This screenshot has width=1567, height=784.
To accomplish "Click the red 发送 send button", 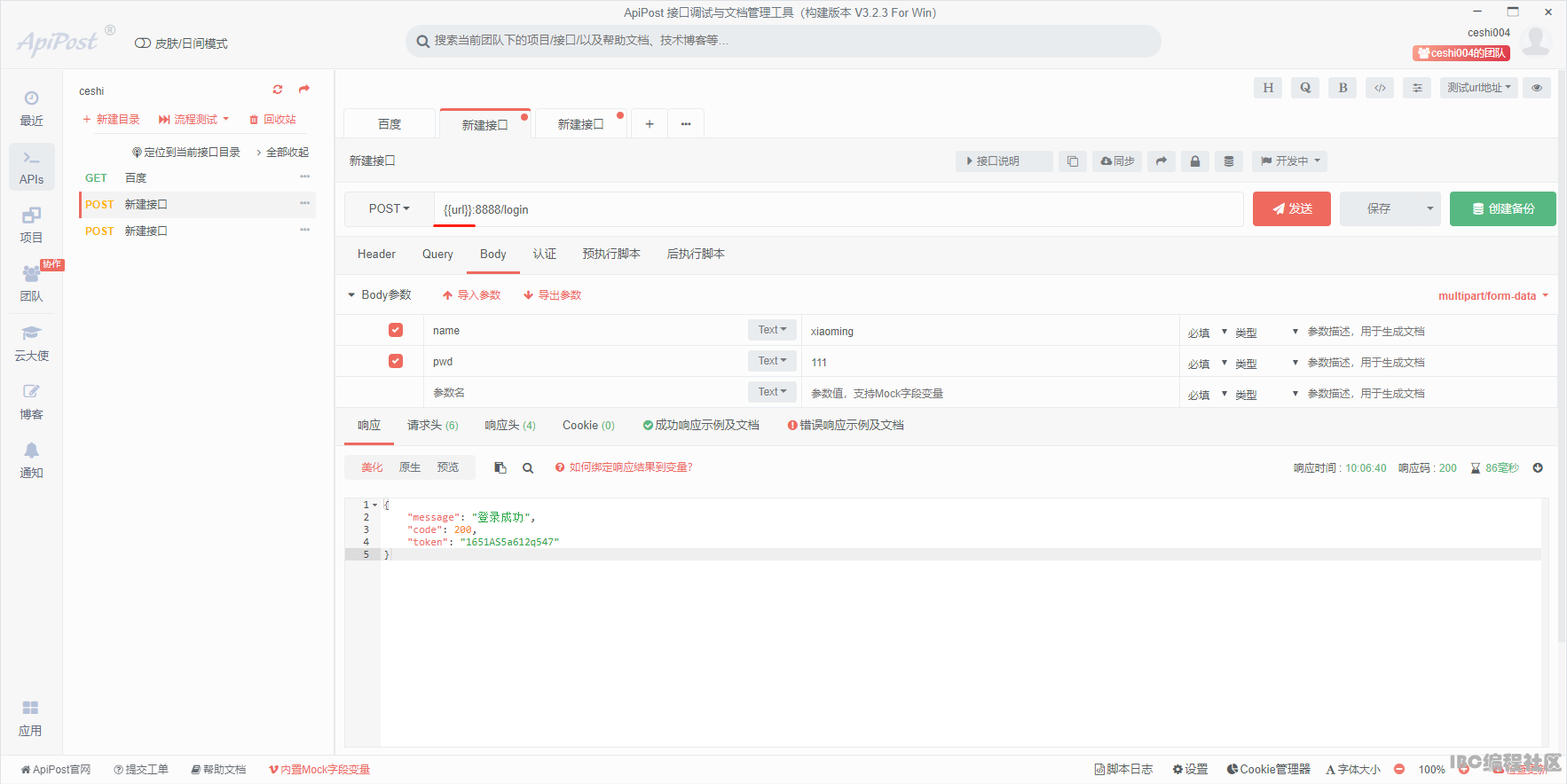I will click(x=1292, y=209).
